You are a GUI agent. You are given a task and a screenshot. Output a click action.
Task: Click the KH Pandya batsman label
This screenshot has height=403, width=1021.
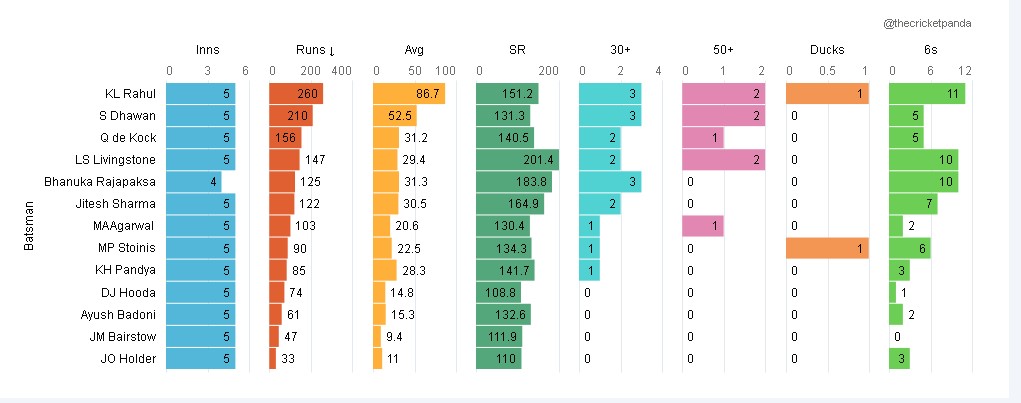[128, 270]
